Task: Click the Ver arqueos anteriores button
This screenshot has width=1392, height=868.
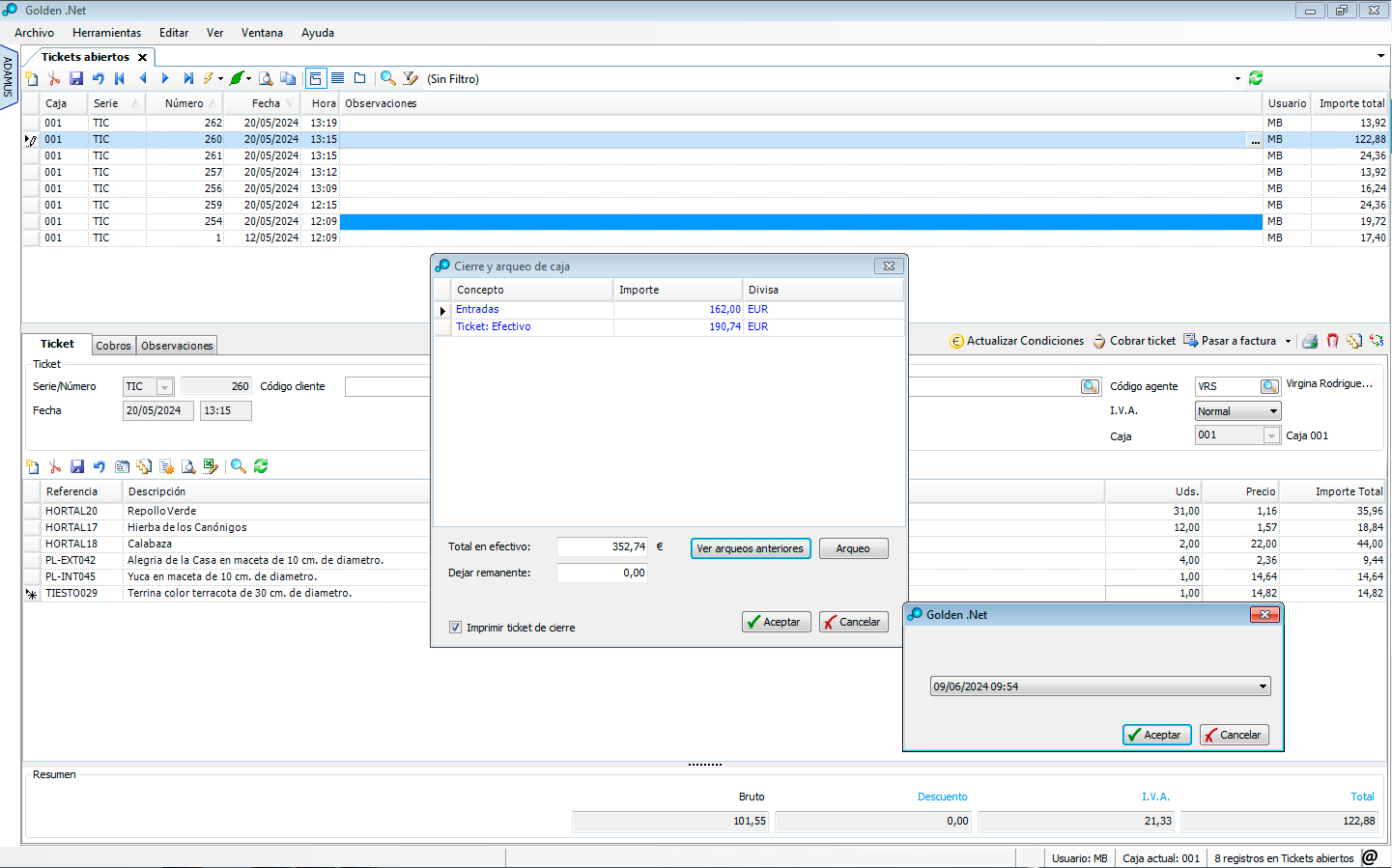Action: coord(751,548)
